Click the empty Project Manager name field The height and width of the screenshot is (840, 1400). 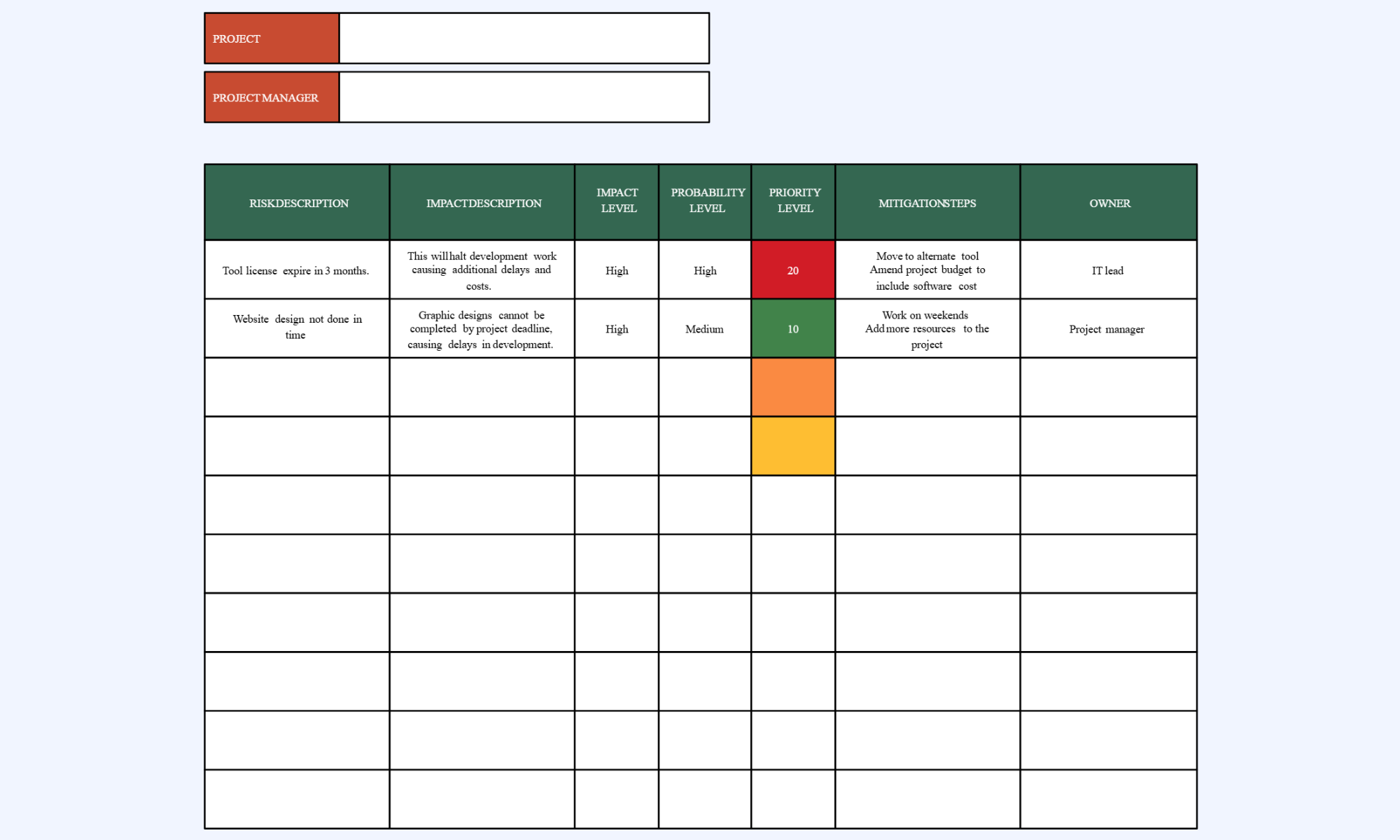(524, 97)
